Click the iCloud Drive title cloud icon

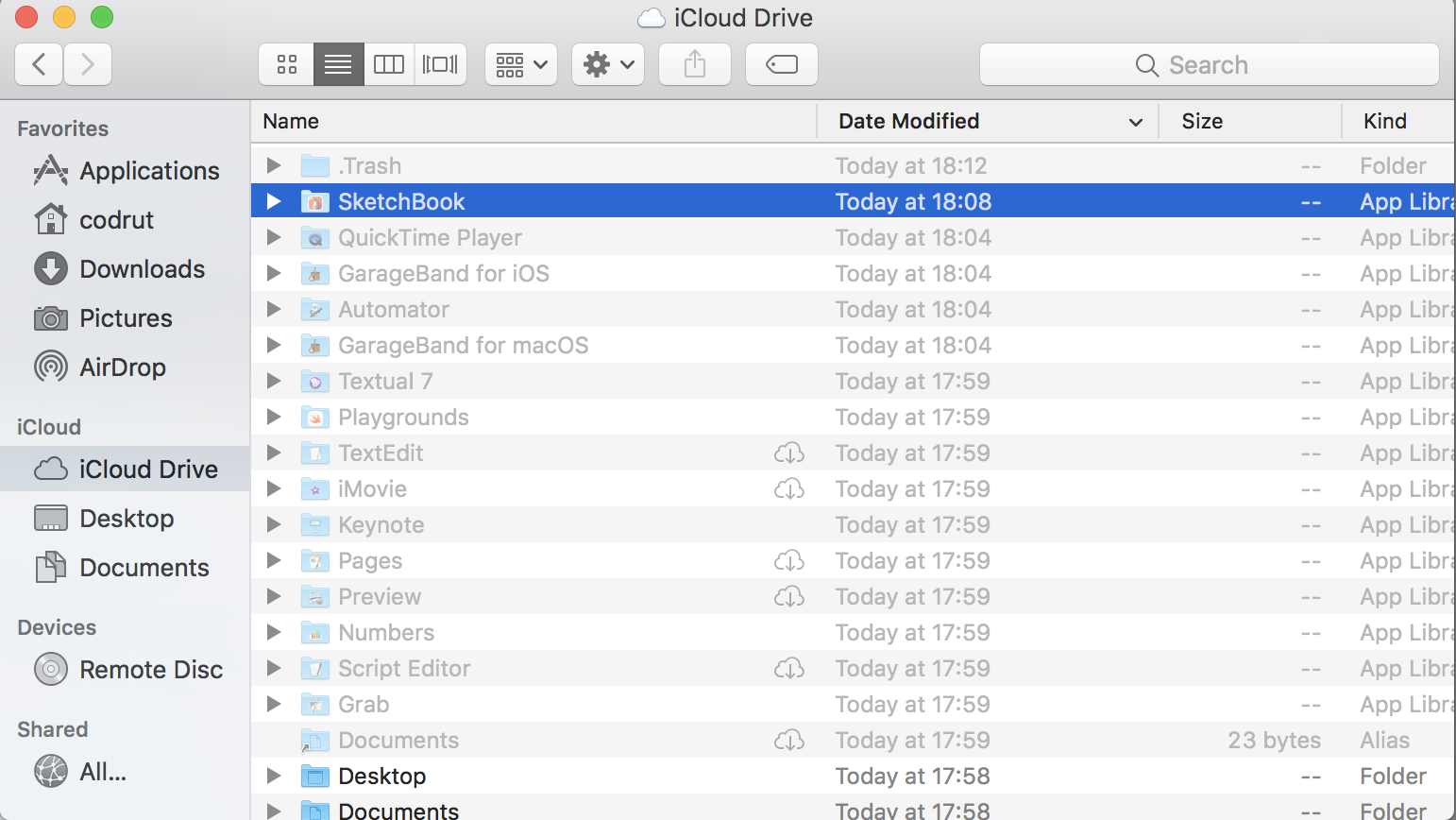pos(652,18)
